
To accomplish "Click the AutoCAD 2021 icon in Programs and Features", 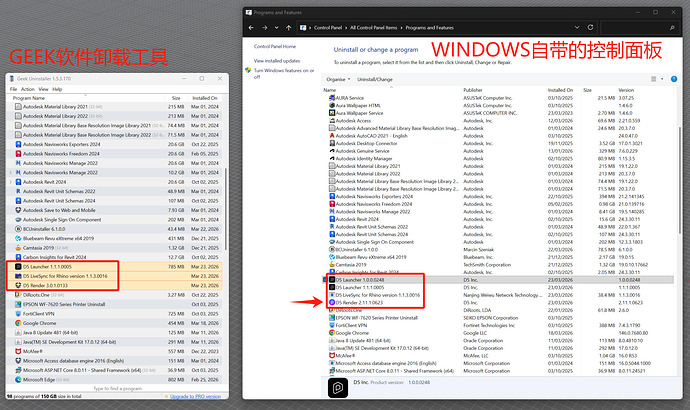I will pos(332,135).
